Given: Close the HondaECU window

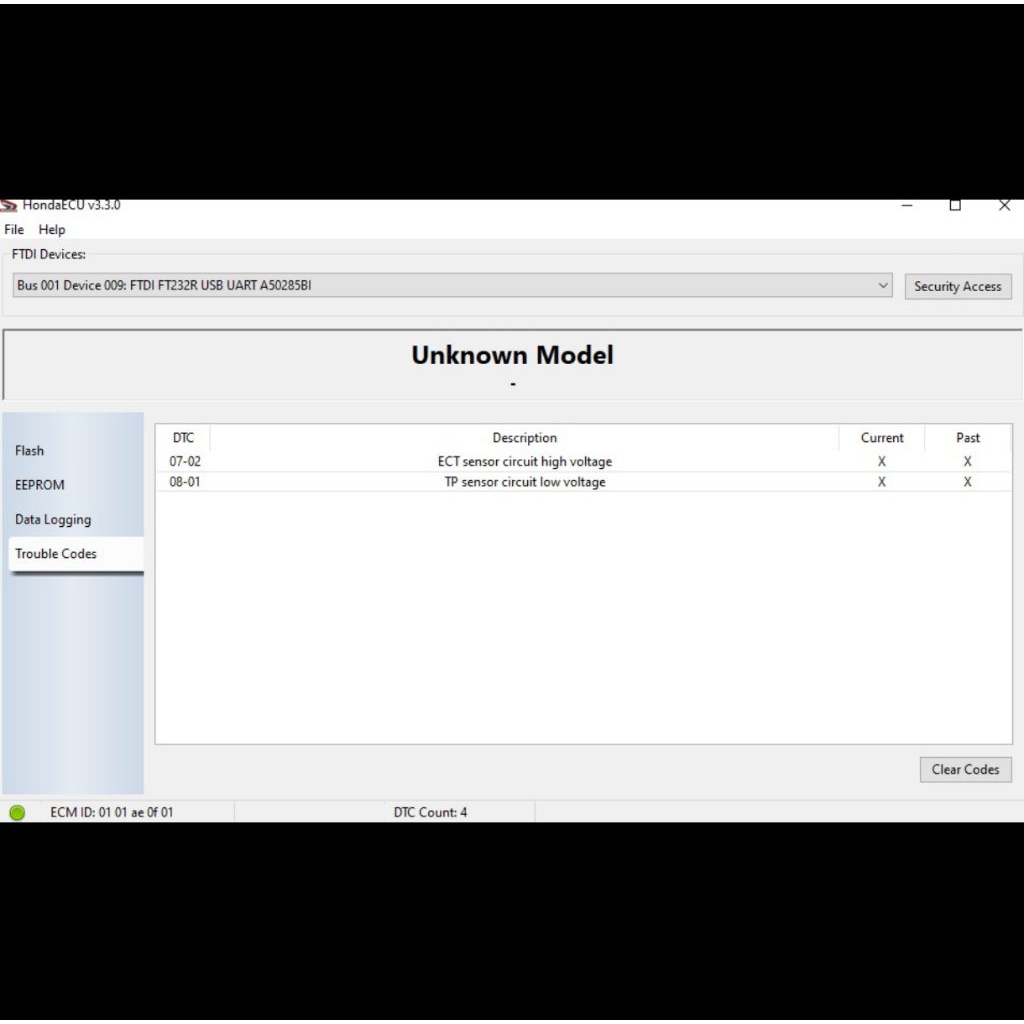Looking at the screenshot, I should [x=1004, y=205].
